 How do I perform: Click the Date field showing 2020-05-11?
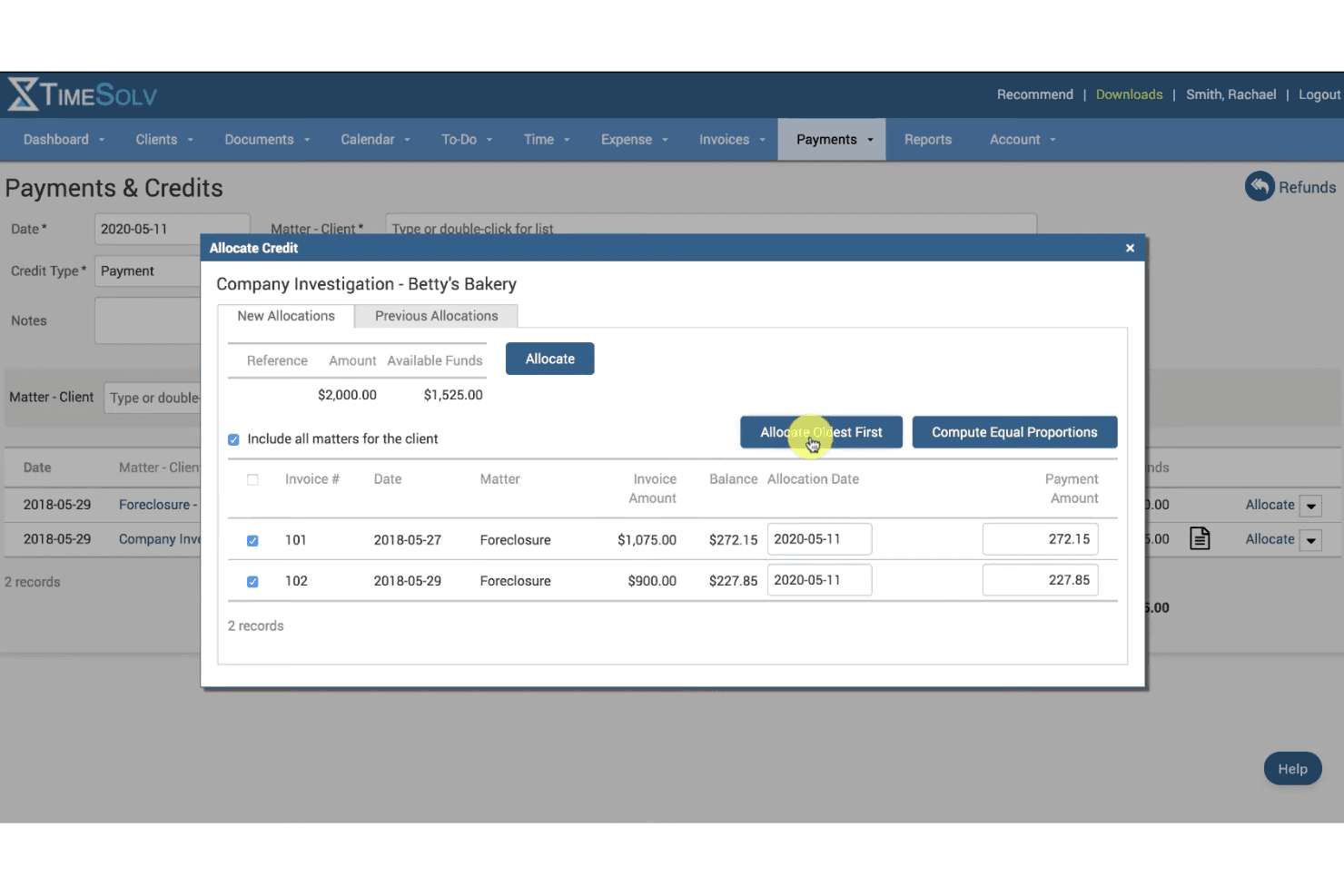click(172, 229)
